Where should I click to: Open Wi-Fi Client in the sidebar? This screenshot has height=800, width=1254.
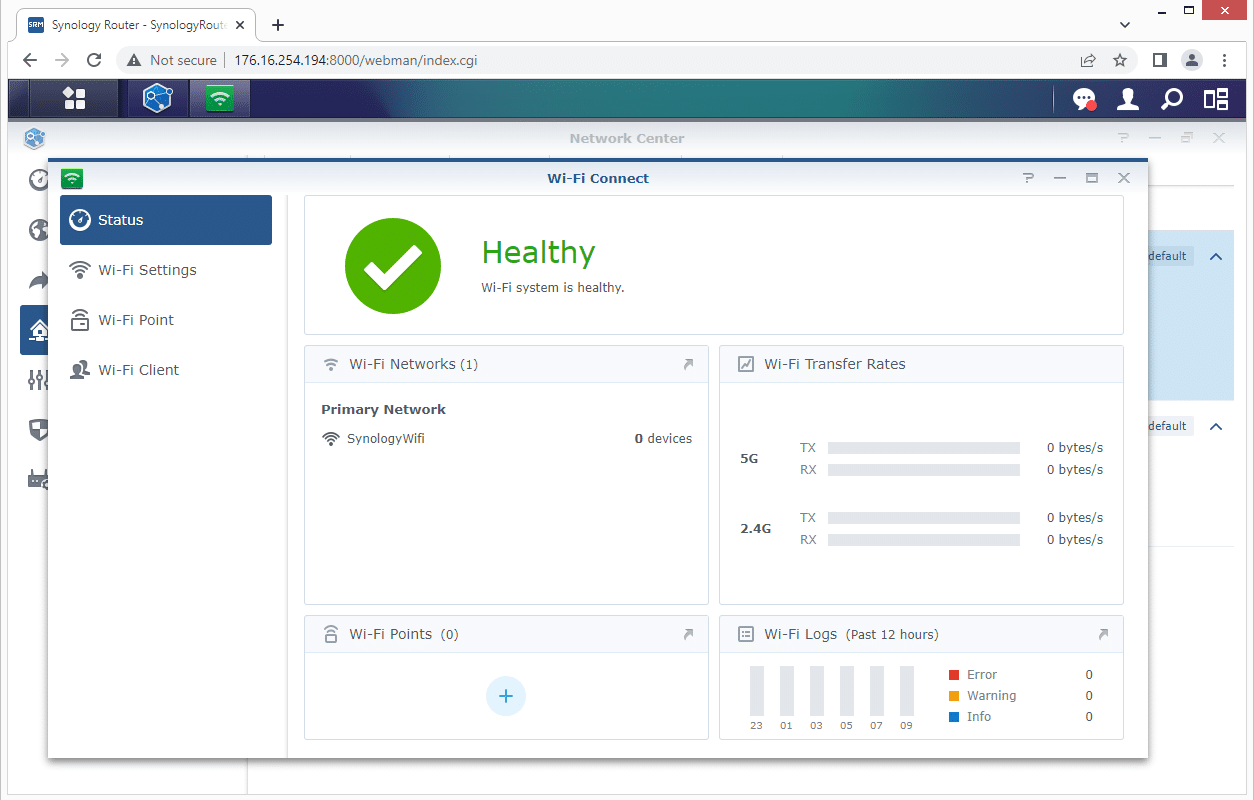pos(166,370)
